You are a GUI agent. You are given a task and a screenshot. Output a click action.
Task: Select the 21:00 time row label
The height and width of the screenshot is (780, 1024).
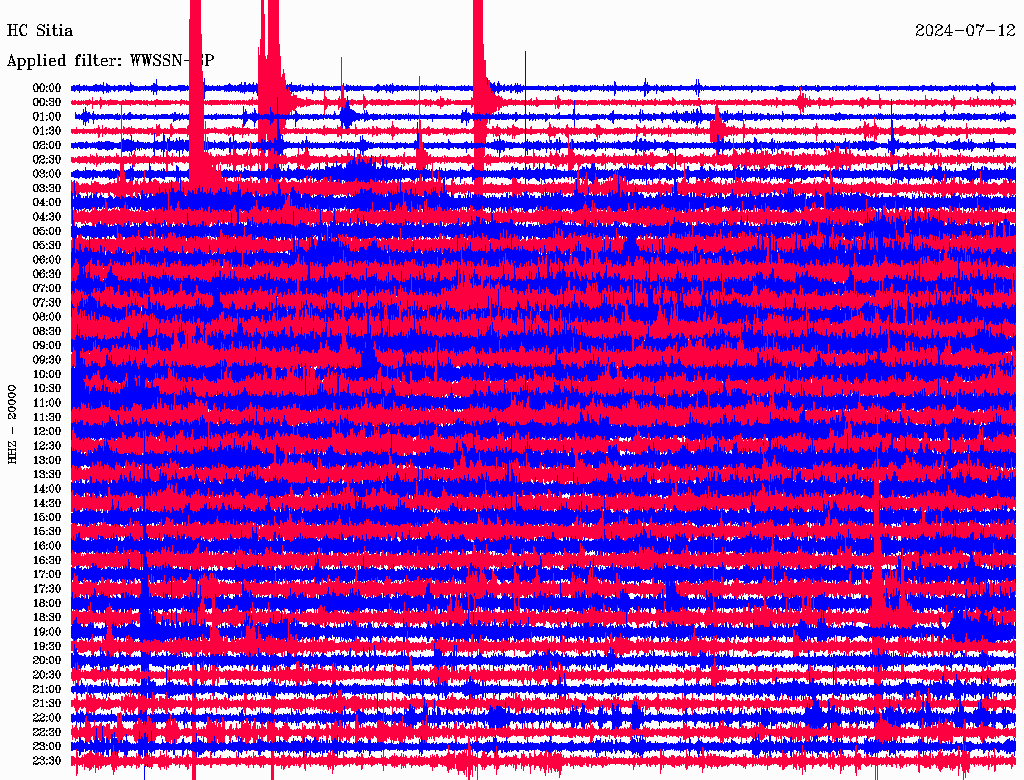[x=47, y=689]
